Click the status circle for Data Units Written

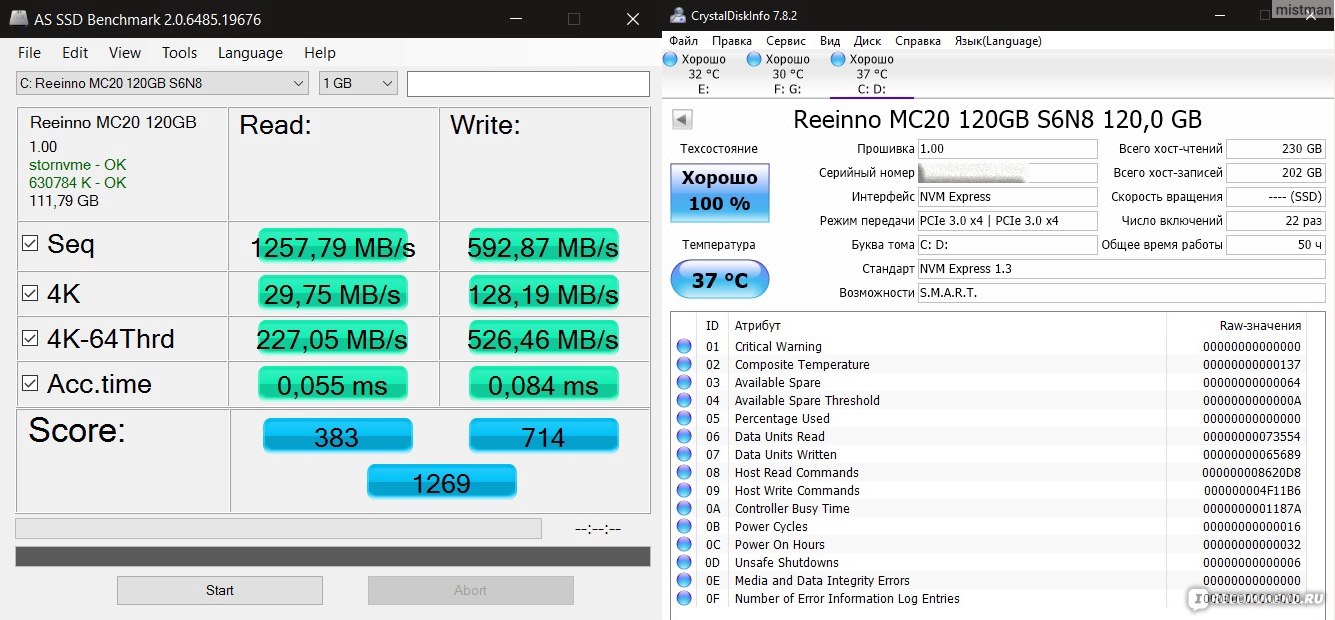point(684,454)
